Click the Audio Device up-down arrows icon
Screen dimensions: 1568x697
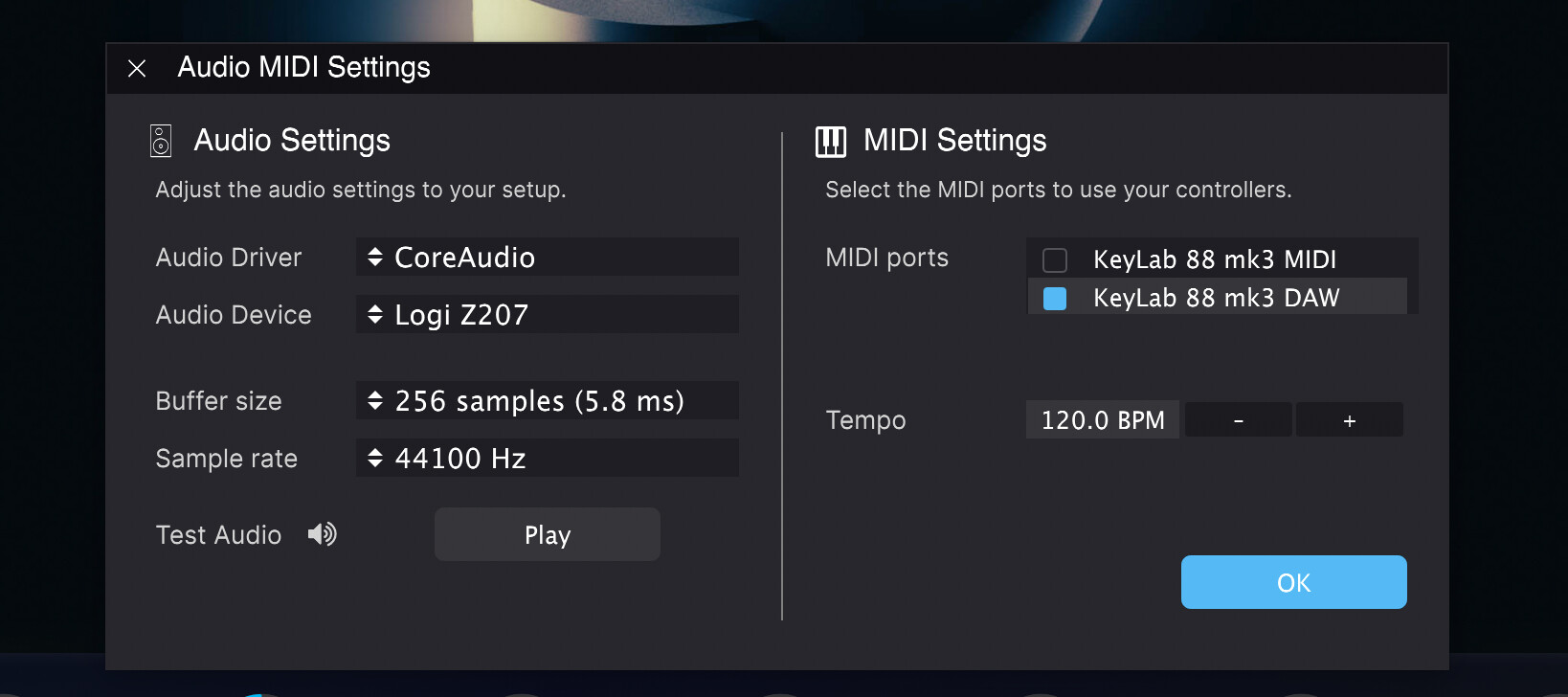point(375,314)
